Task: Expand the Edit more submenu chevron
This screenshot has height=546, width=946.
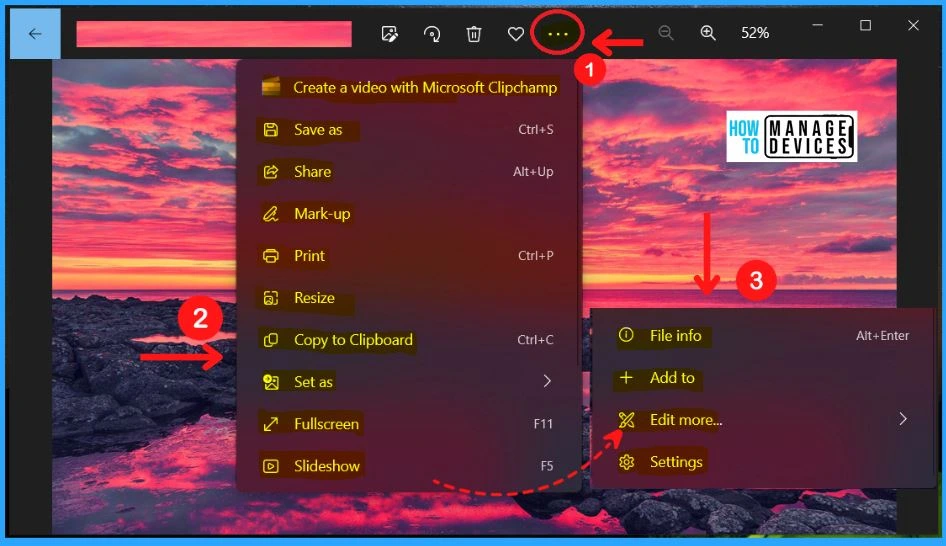Action: click(903, 419)
